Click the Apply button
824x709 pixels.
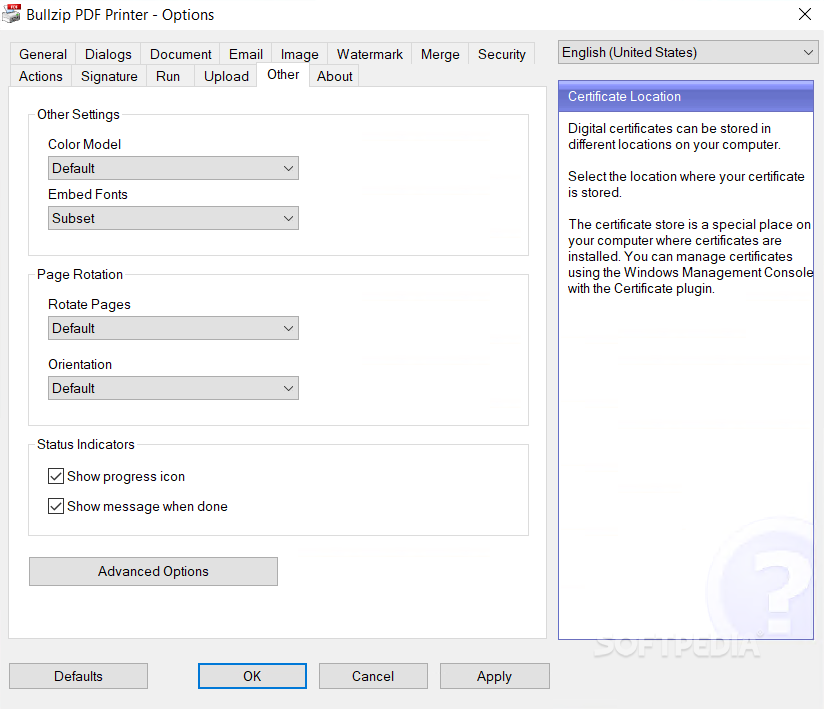[x=495, y=676]
